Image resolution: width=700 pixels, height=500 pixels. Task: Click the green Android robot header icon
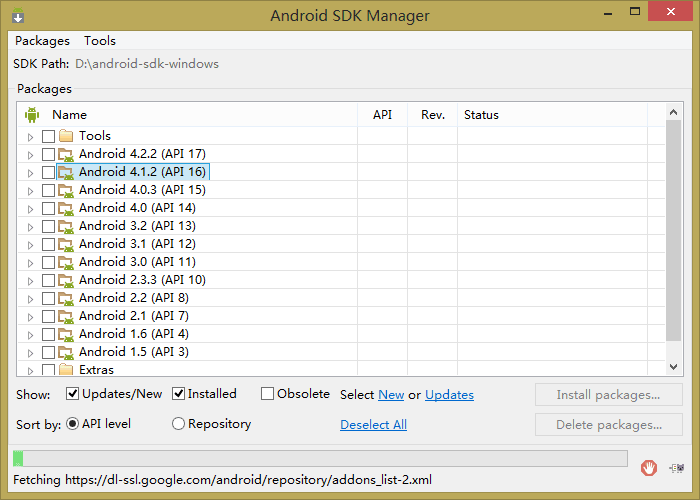[x=32, y=115]
